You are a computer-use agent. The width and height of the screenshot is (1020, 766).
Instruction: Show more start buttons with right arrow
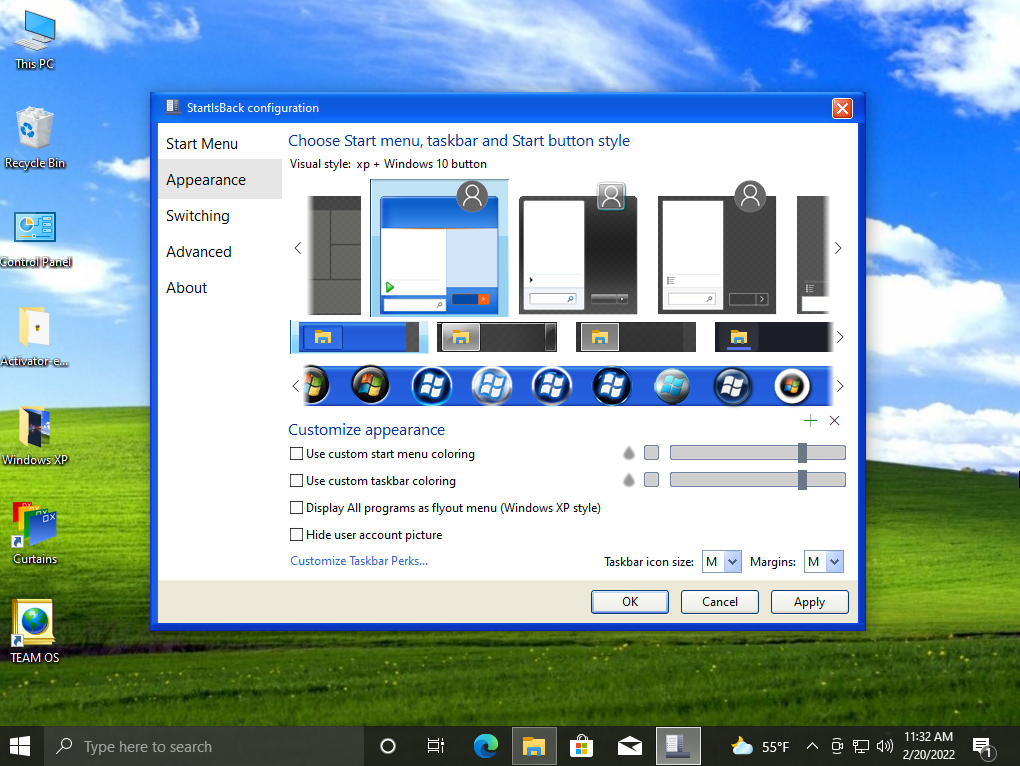(x=840, y=386)
